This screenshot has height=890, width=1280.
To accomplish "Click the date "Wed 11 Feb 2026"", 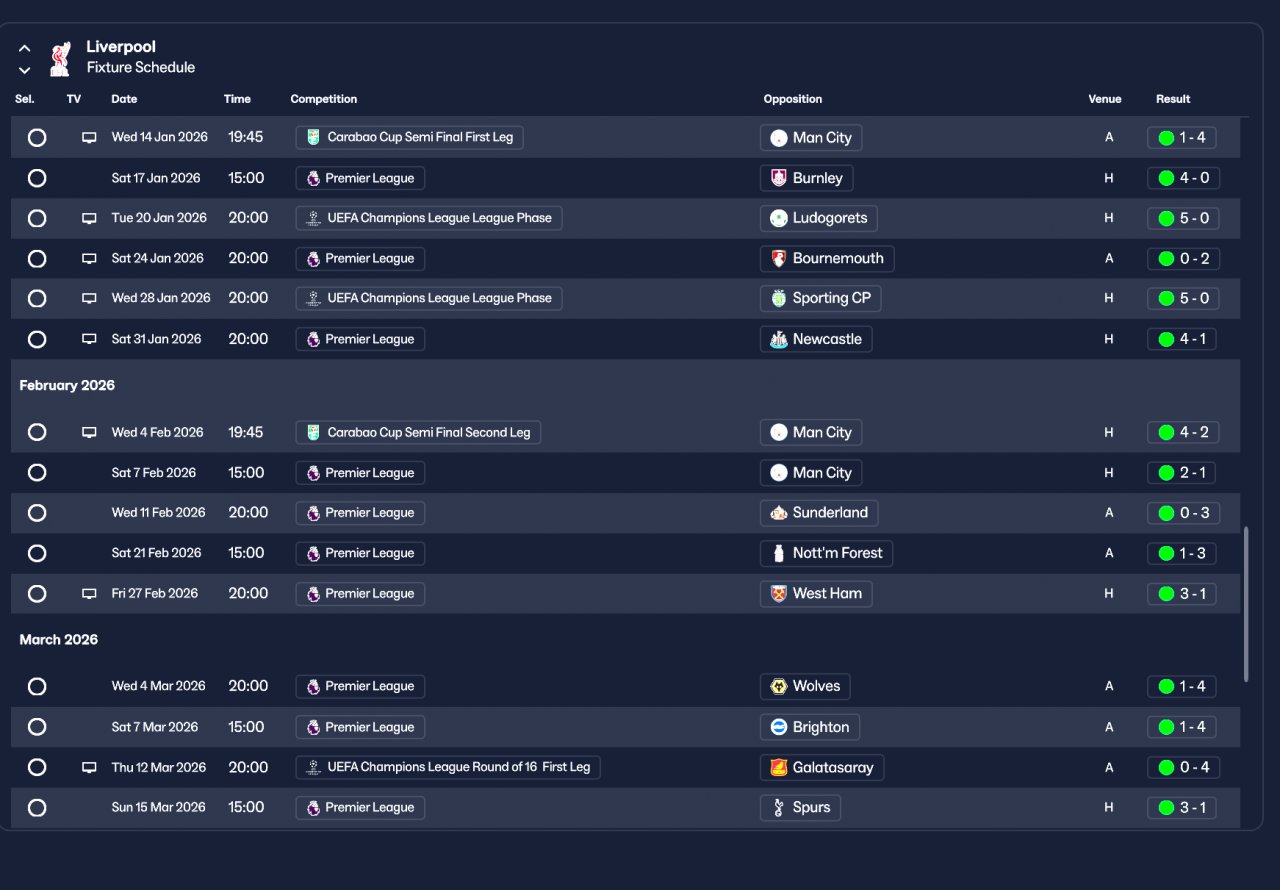I will click(x=158, y=513).
